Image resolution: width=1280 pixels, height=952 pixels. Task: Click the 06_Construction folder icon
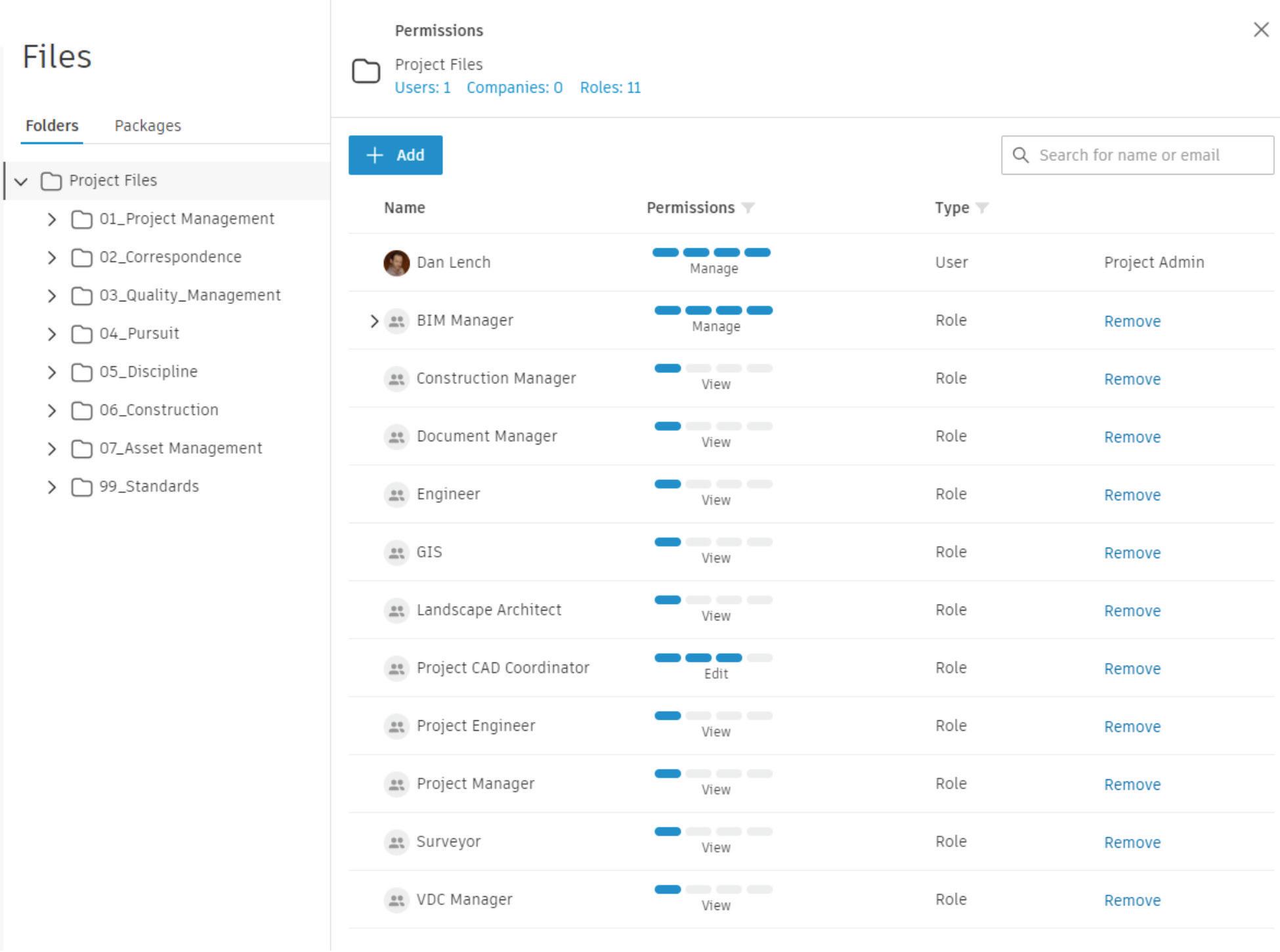coord(81,410)
